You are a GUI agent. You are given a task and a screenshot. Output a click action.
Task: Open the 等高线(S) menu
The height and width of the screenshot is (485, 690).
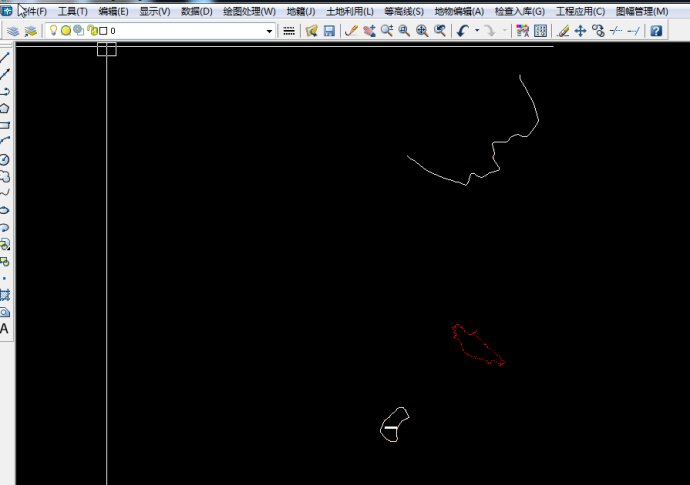pyautogui.click(x=404, y=11)
